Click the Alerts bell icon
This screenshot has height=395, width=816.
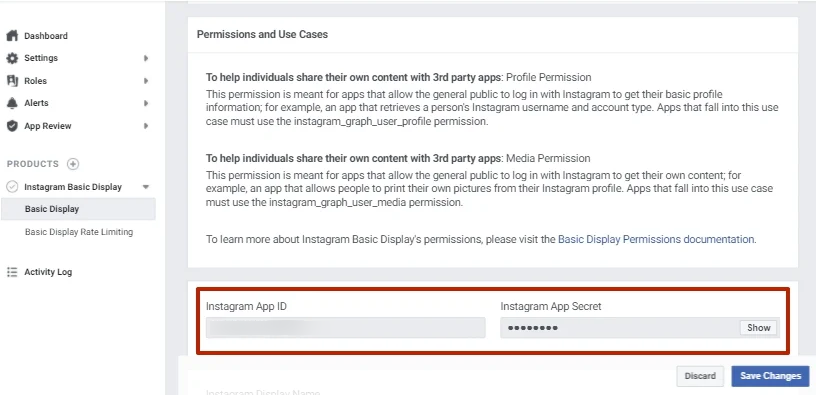coord(12,103)
